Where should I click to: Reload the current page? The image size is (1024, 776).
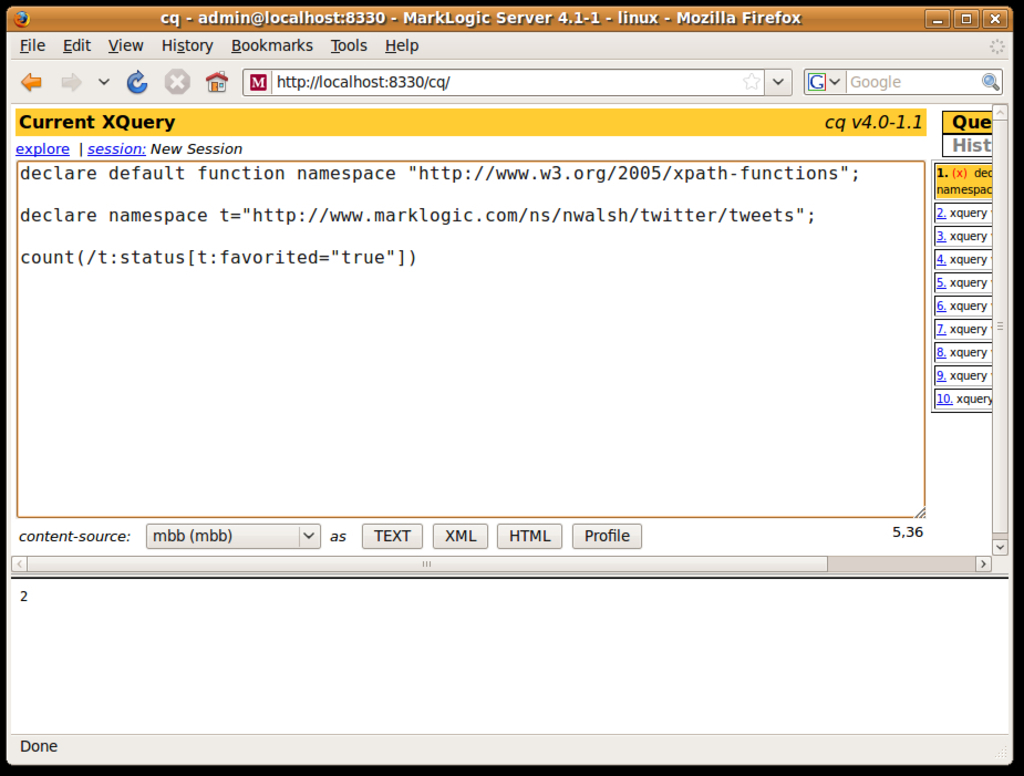pyautogui.click(x=137, y=82)
